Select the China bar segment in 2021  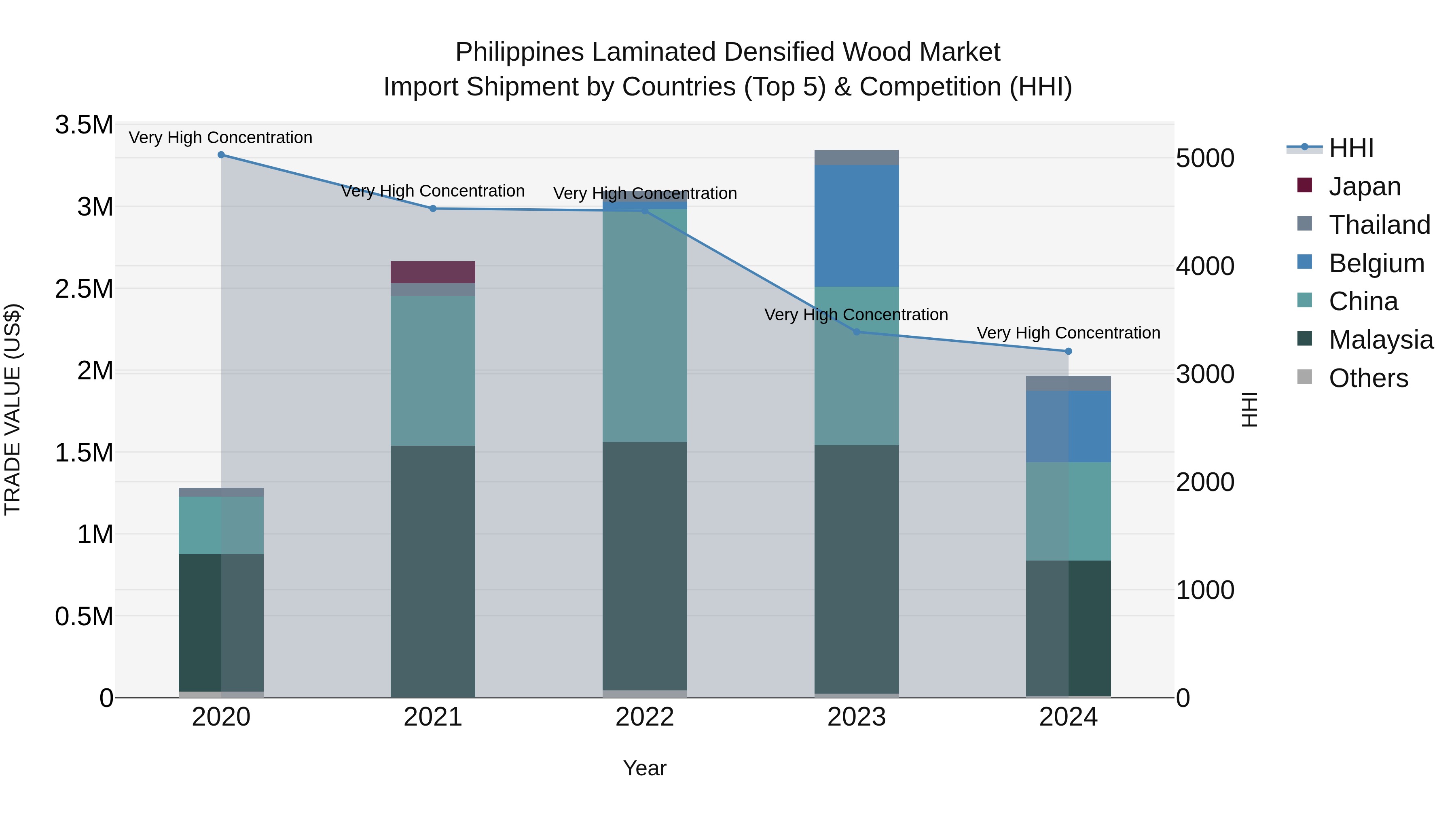coord(433,371)
